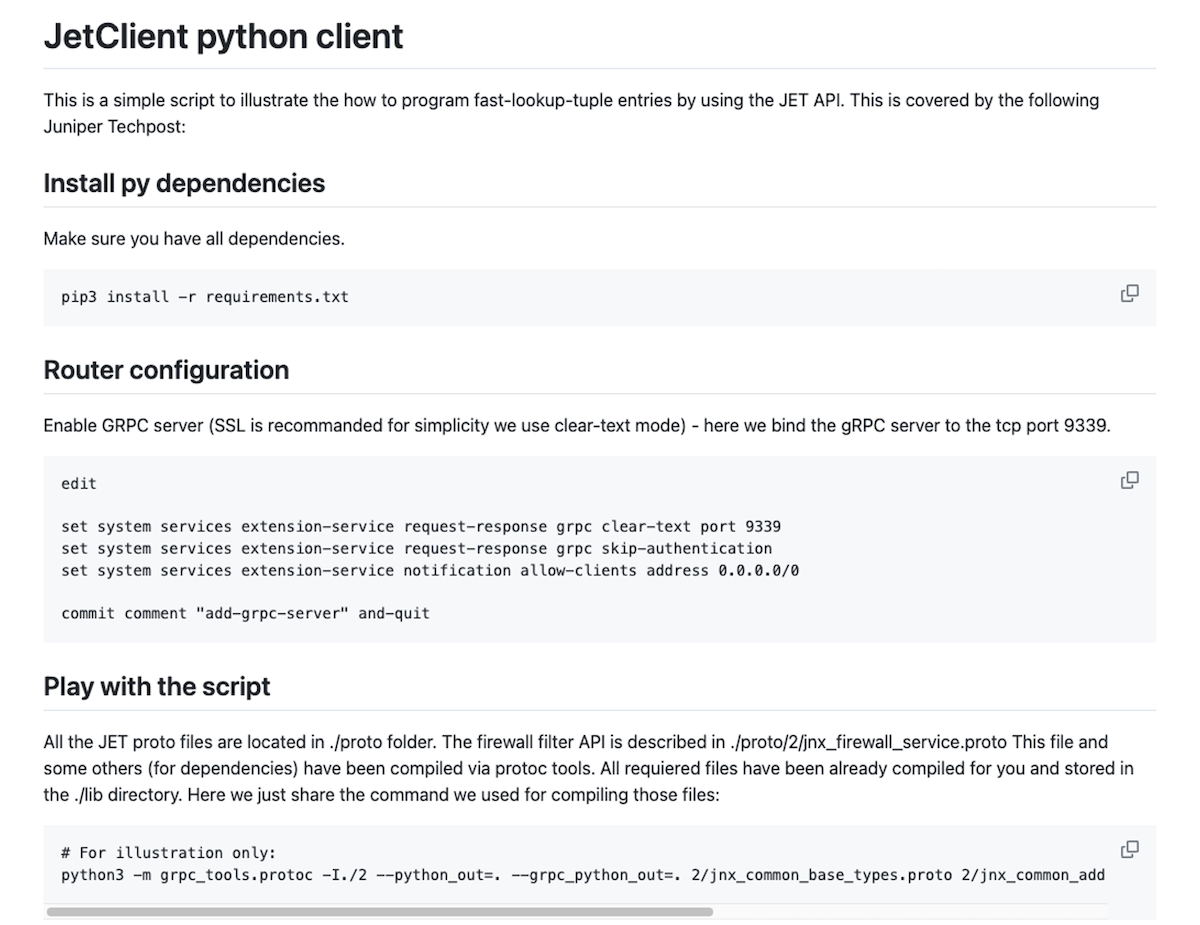The width and height of the screenshot is (1200, 925).
Task: Click the 'edit' line in config block
Action: (79, 484)
